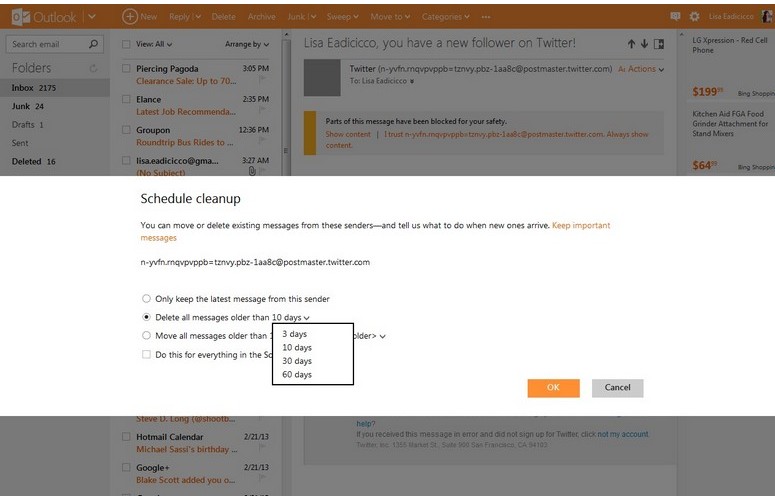Select Delete all messages older than option
The width and height of the screenshot is (775, 500).
coord(146,317)
